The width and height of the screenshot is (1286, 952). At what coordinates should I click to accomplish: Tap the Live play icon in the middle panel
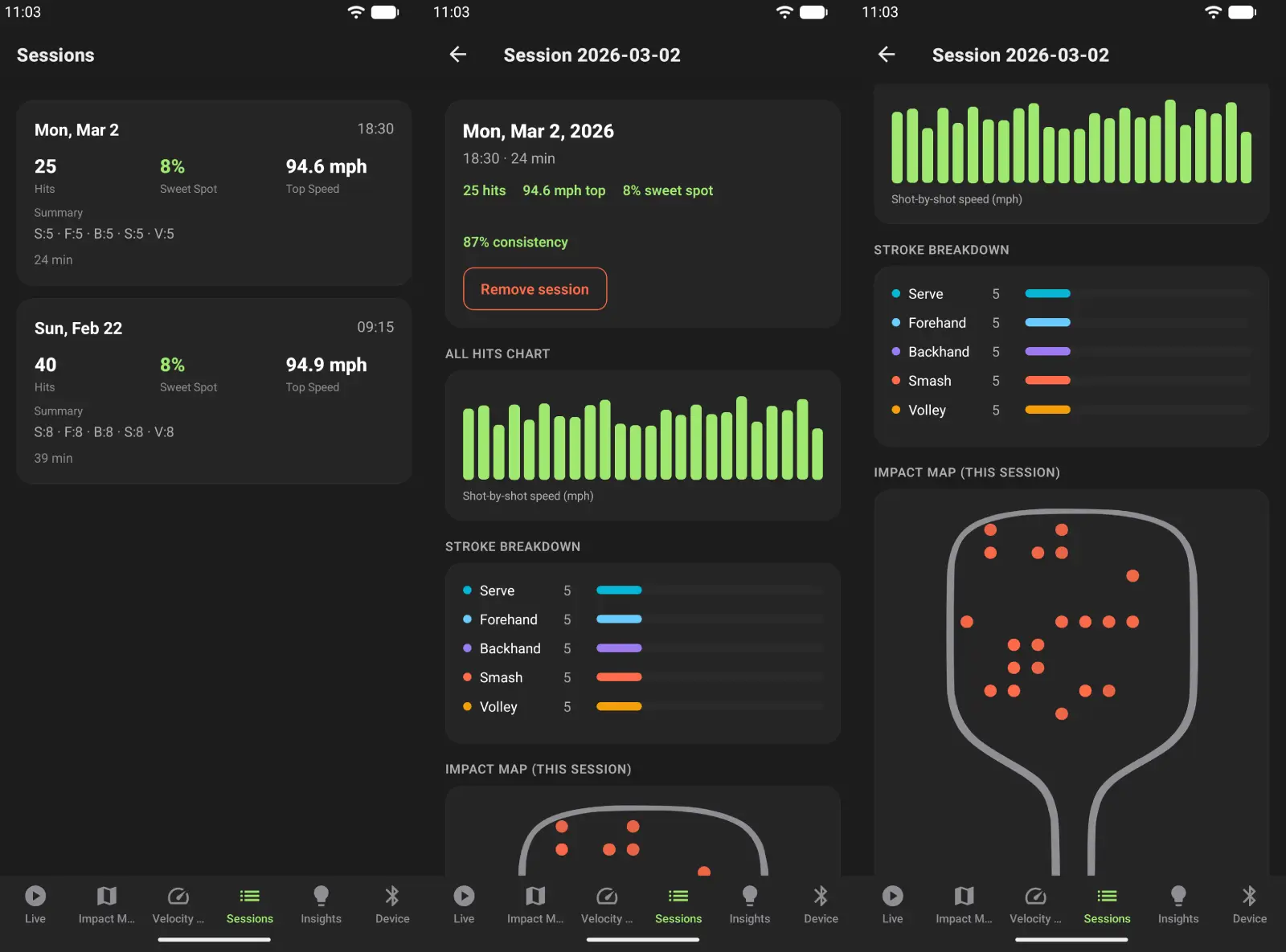point(464,895)
